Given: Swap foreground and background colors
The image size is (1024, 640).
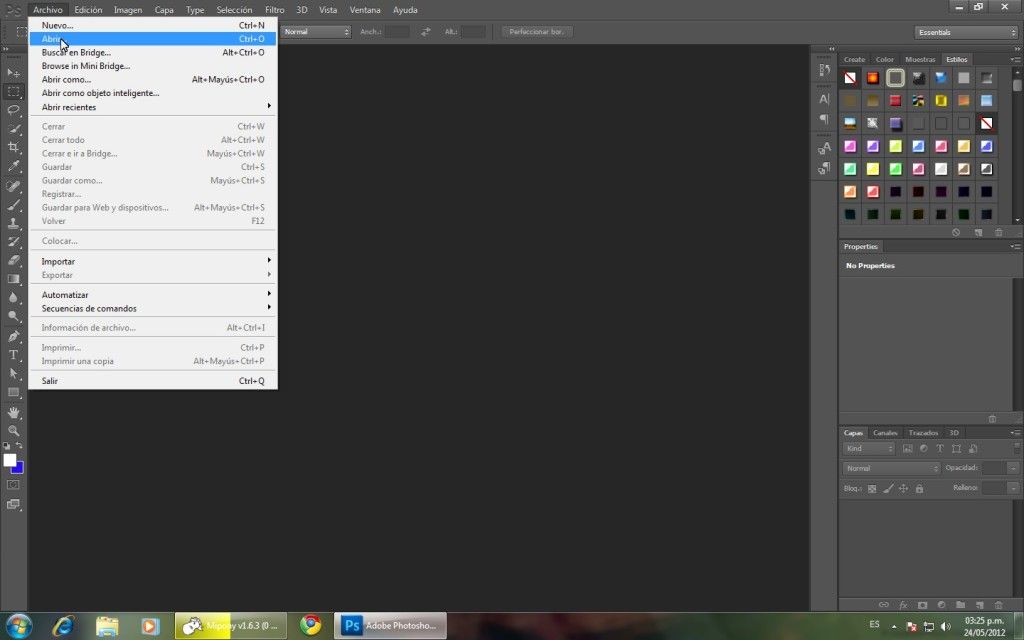Looking at the screenshot, I should coord(20,446).
